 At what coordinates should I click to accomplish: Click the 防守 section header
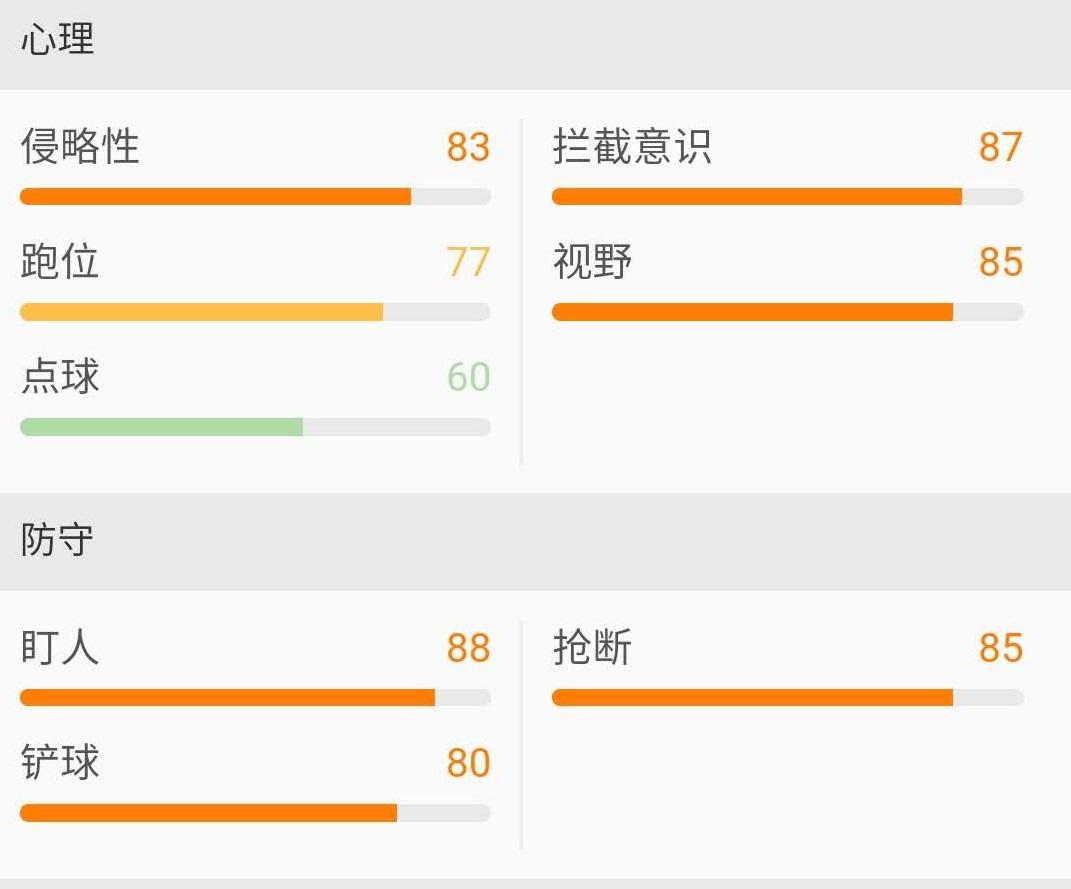click(58, 540)
